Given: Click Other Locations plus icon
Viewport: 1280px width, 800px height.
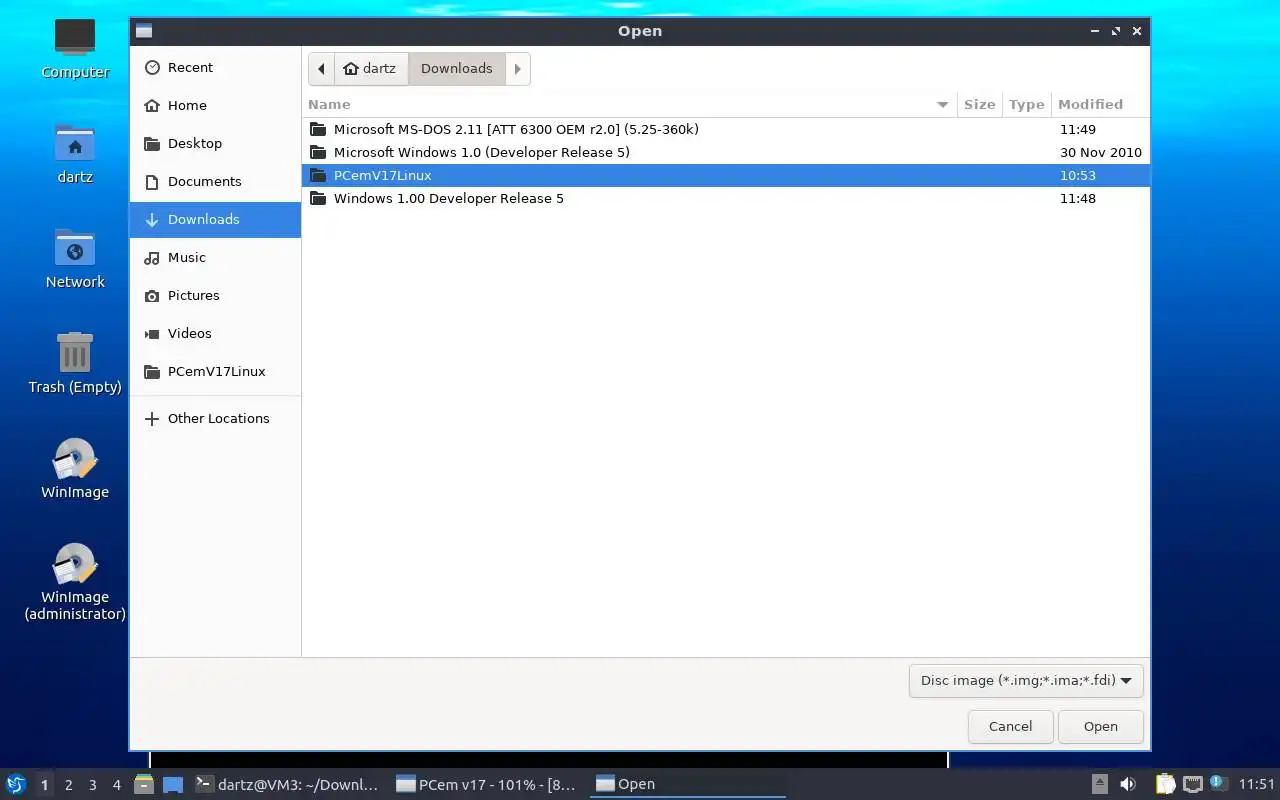Looking at the screenshot, I should 152,418.
